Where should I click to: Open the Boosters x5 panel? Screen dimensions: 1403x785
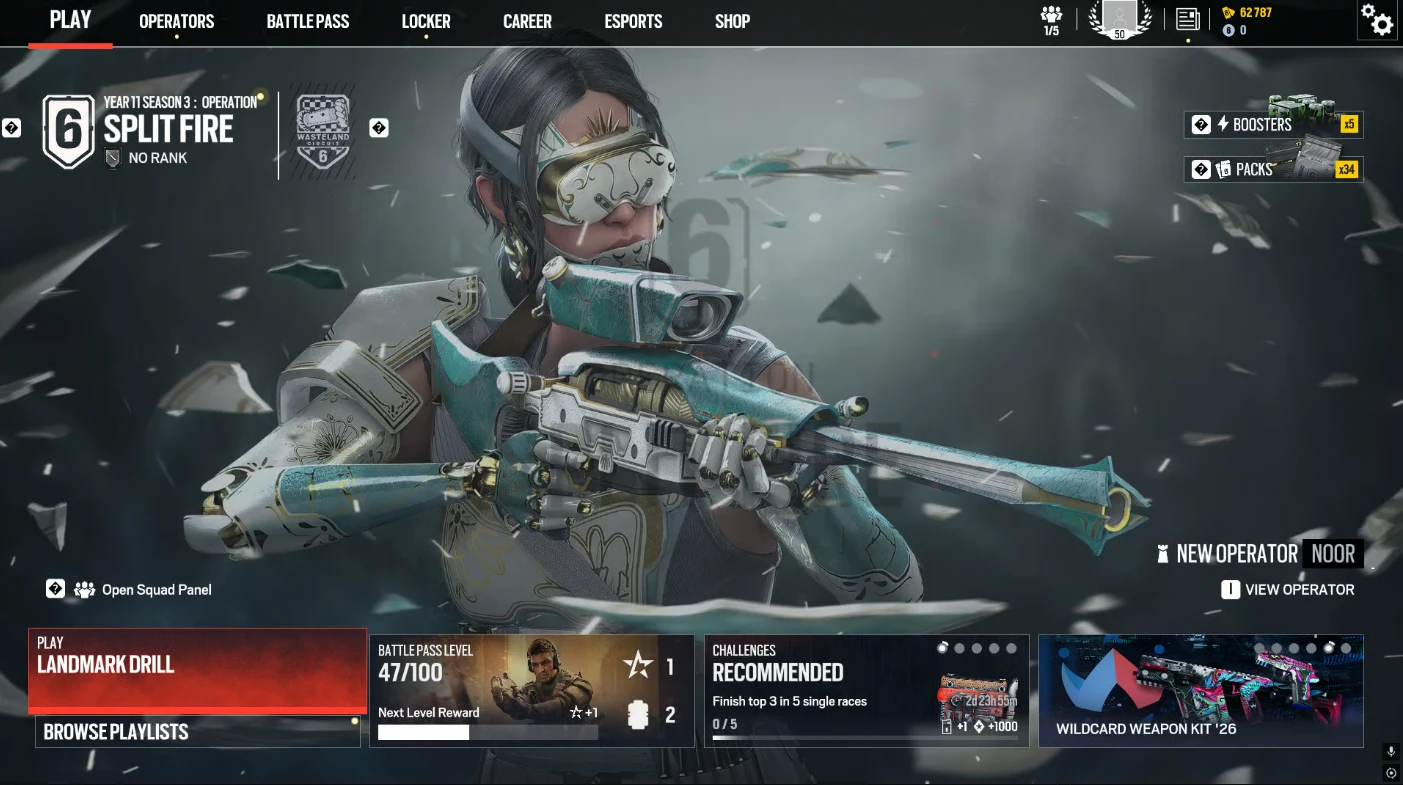[1273, 124]
